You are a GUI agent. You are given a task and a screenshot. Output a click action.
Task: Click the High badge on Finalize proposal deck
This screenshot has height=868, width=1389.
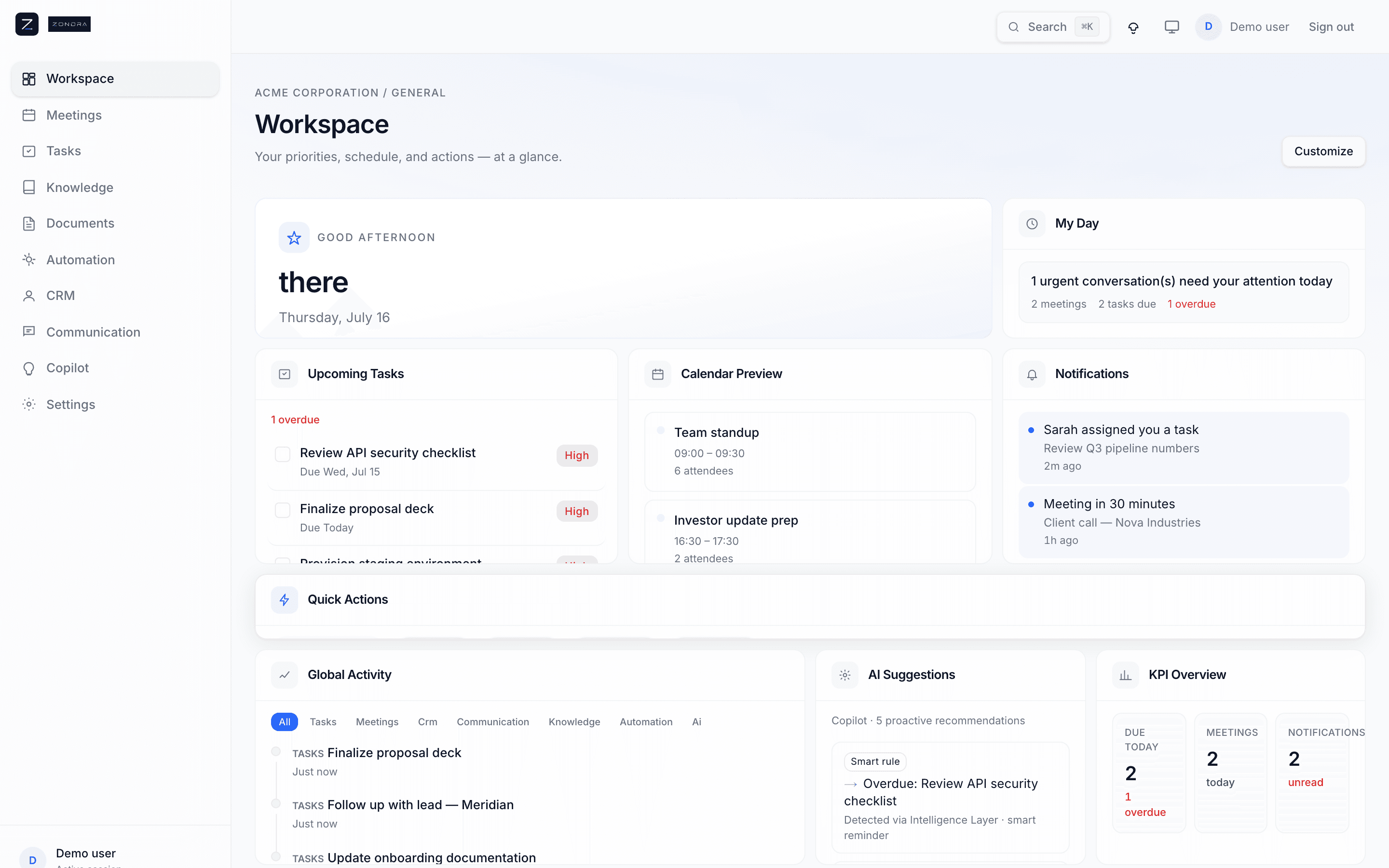(577, 511)
